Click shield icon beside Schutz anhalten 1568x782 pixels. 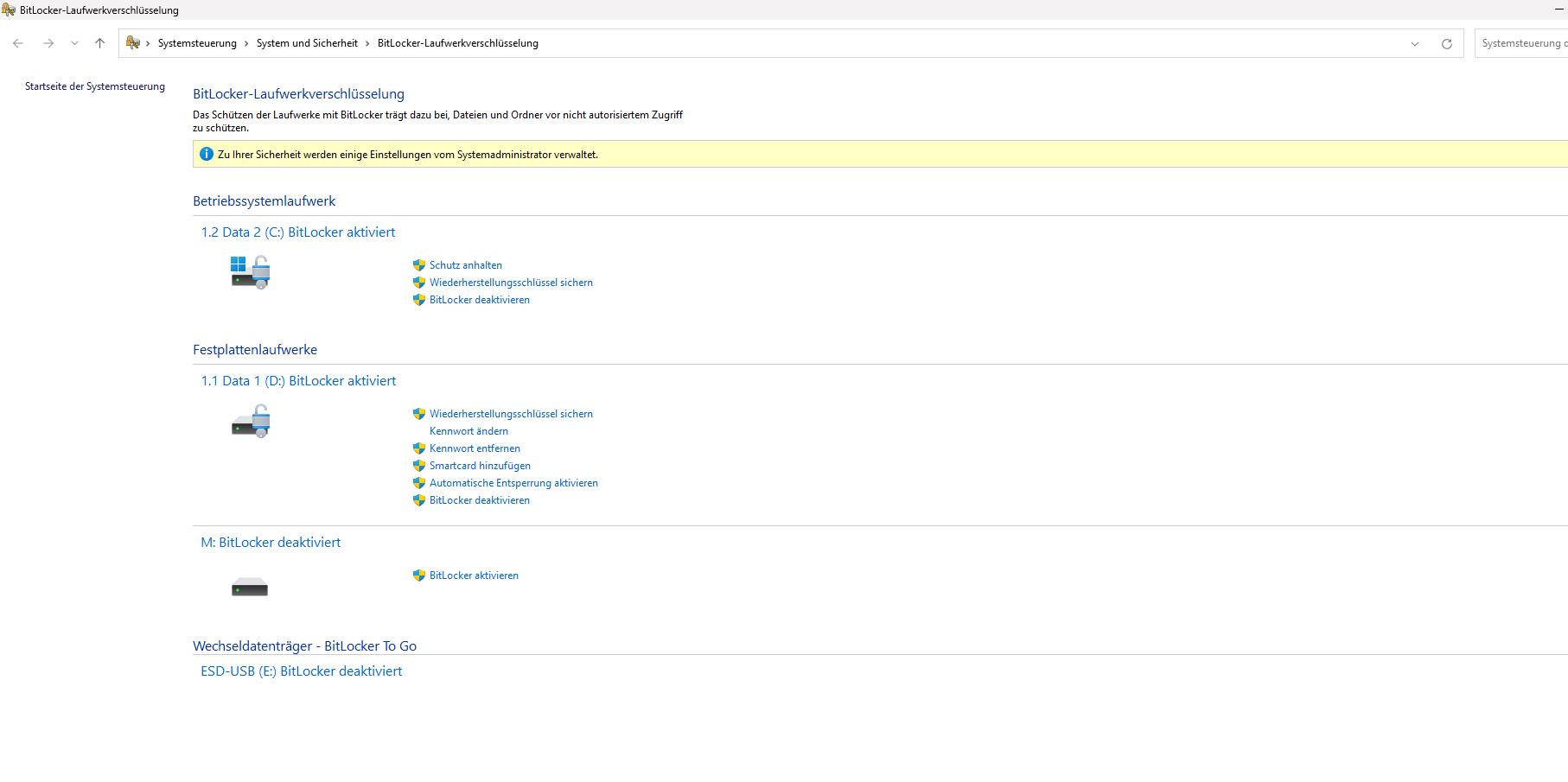pyautogui.click(x=419, y=265)
